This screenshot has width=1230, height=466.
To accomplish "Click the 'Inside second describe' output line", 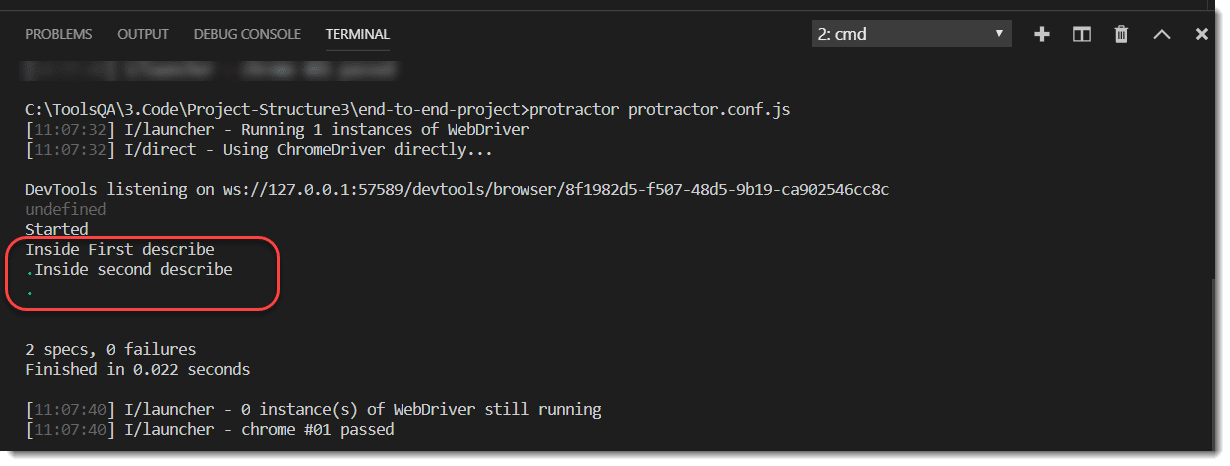I will tap(129, 269).
